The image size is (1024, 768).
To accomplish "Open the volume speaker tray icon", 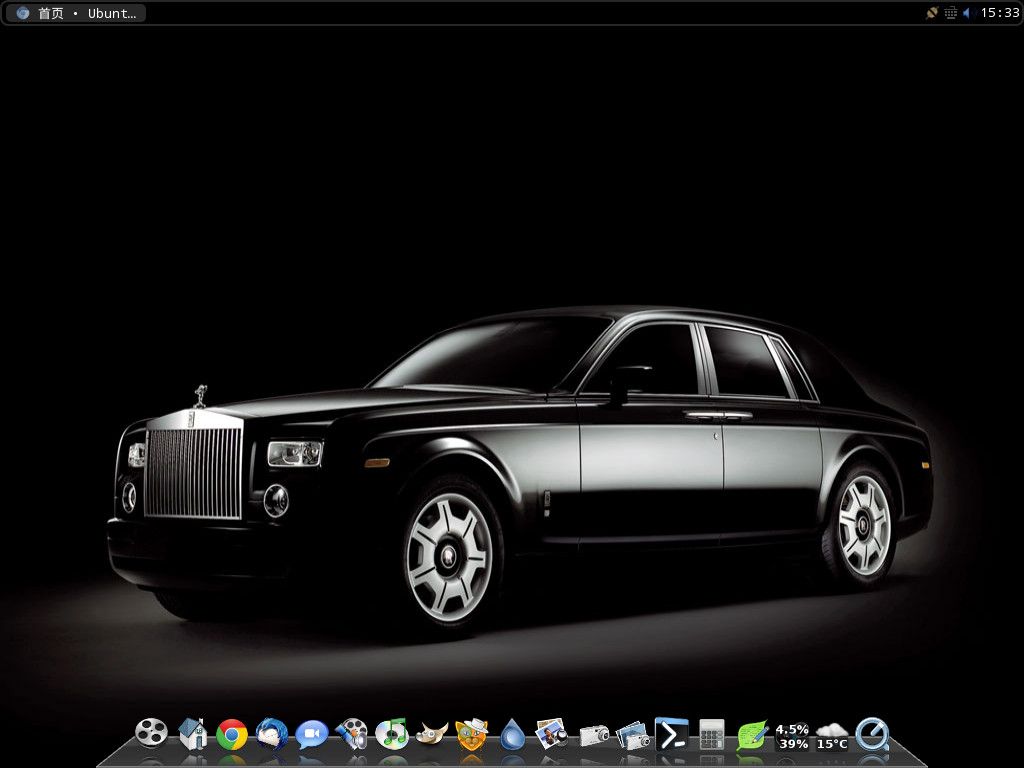I will coord(969,13).
